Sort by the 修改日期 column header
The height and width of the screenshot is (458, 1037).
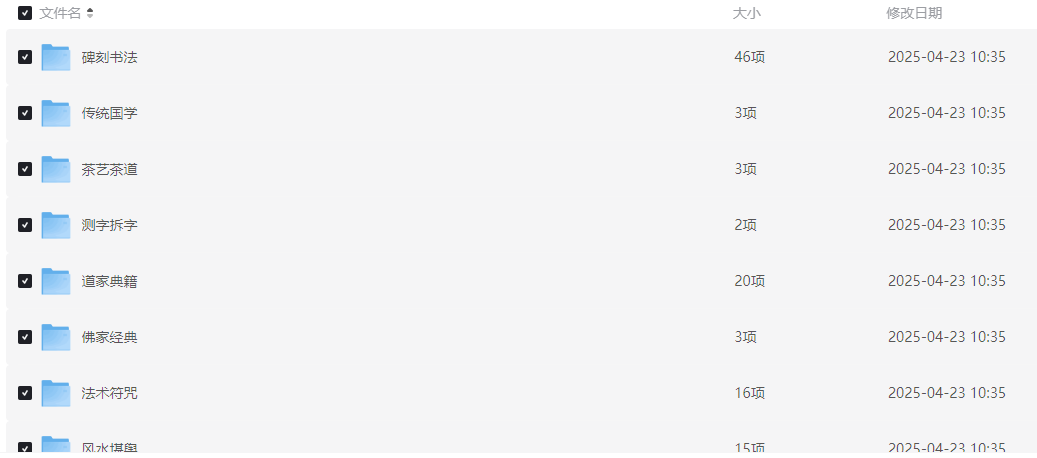[x=914, y=13]
